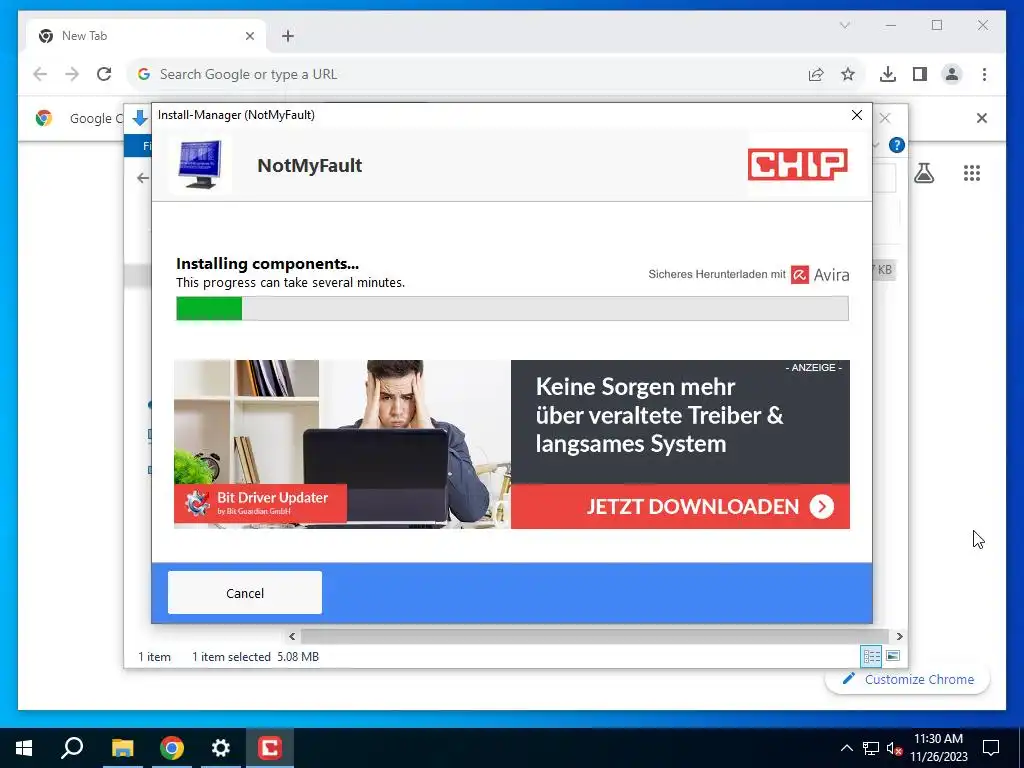Reload the Chrome page
The height and width of the screenshot is (768, 1024).
[104, 74]
